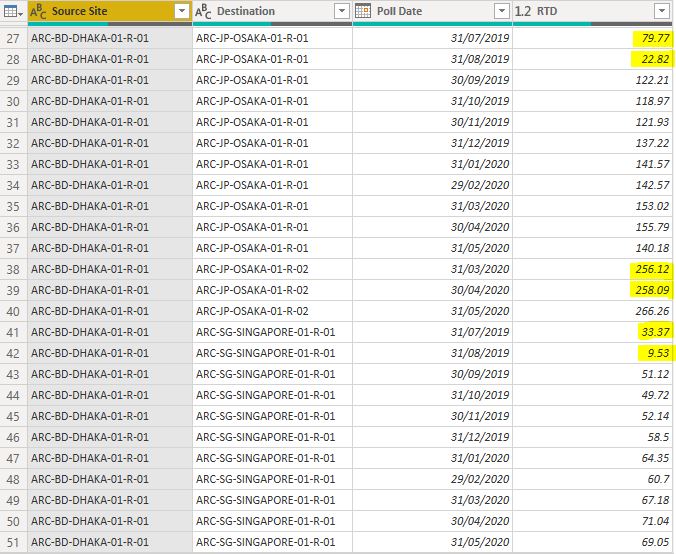Click Poll Date 31/12/2019 in row 32
Screen dimensions: 676x554
pos(480,143)
